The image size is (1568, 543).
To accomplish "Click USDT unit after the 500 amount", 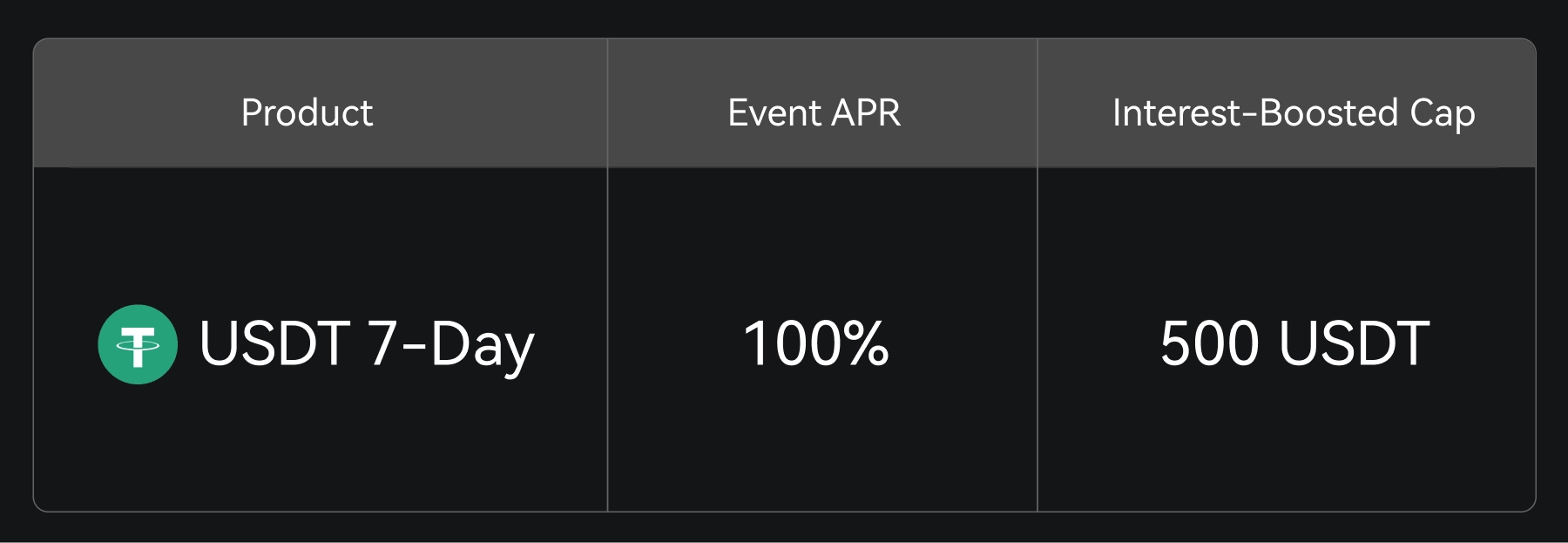I will [1354, 343].
